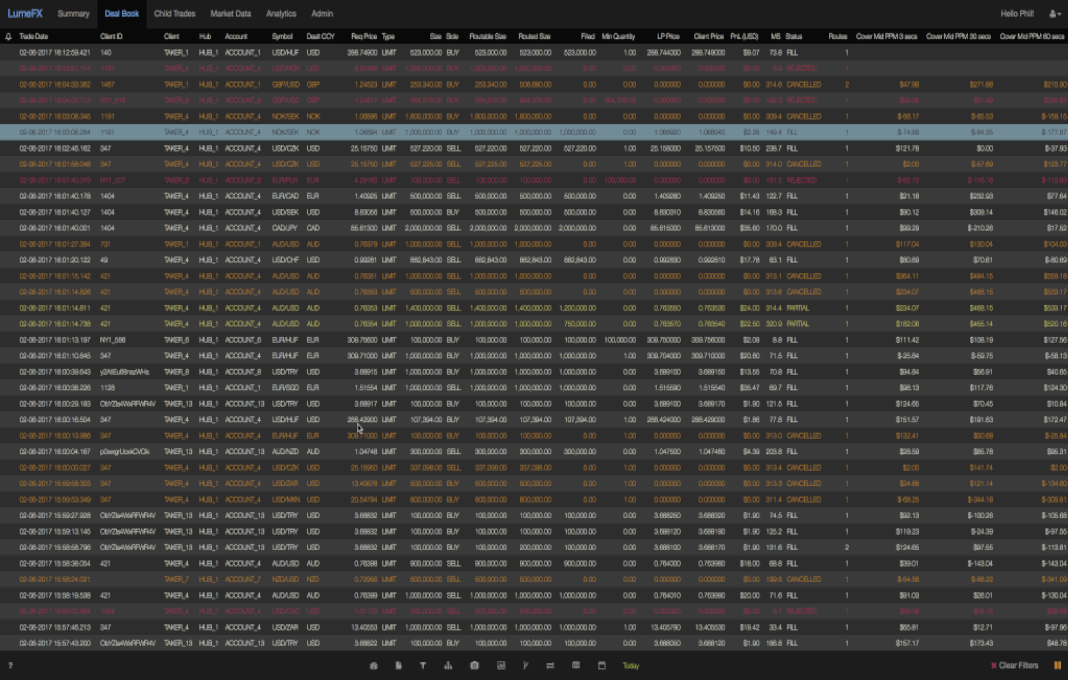Click client ID NY1_507
Image resolution: width=1068 pixels, height=680 pixels.
(x=113, y=180)
